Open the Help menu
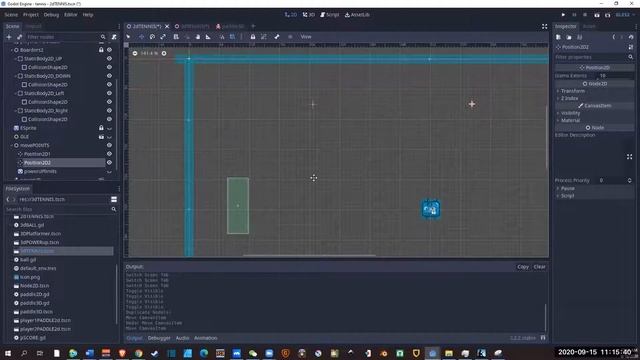Image resolution: width=640 pixels, height=360 pixels. point(88,15)
